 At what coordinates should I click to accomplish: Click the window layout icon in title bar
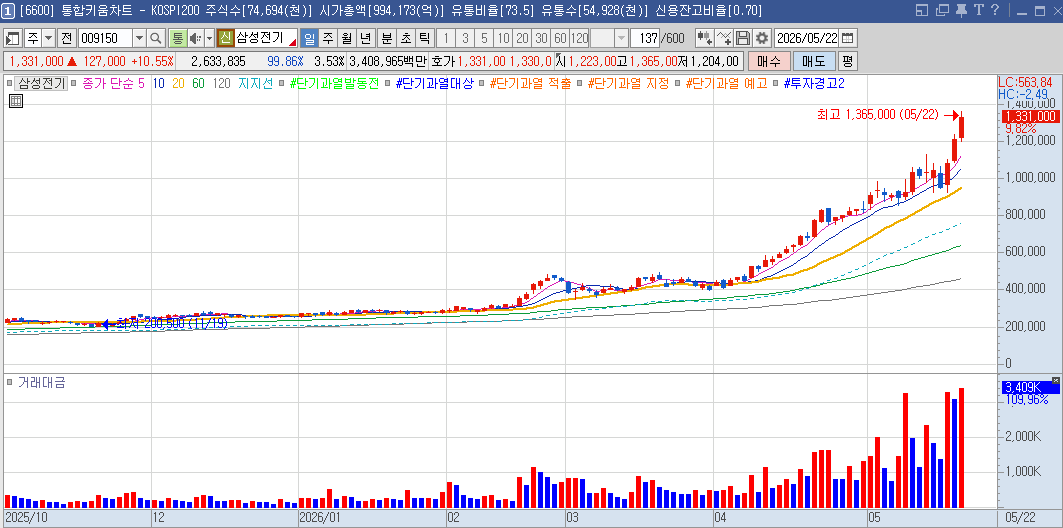(921, 9)
